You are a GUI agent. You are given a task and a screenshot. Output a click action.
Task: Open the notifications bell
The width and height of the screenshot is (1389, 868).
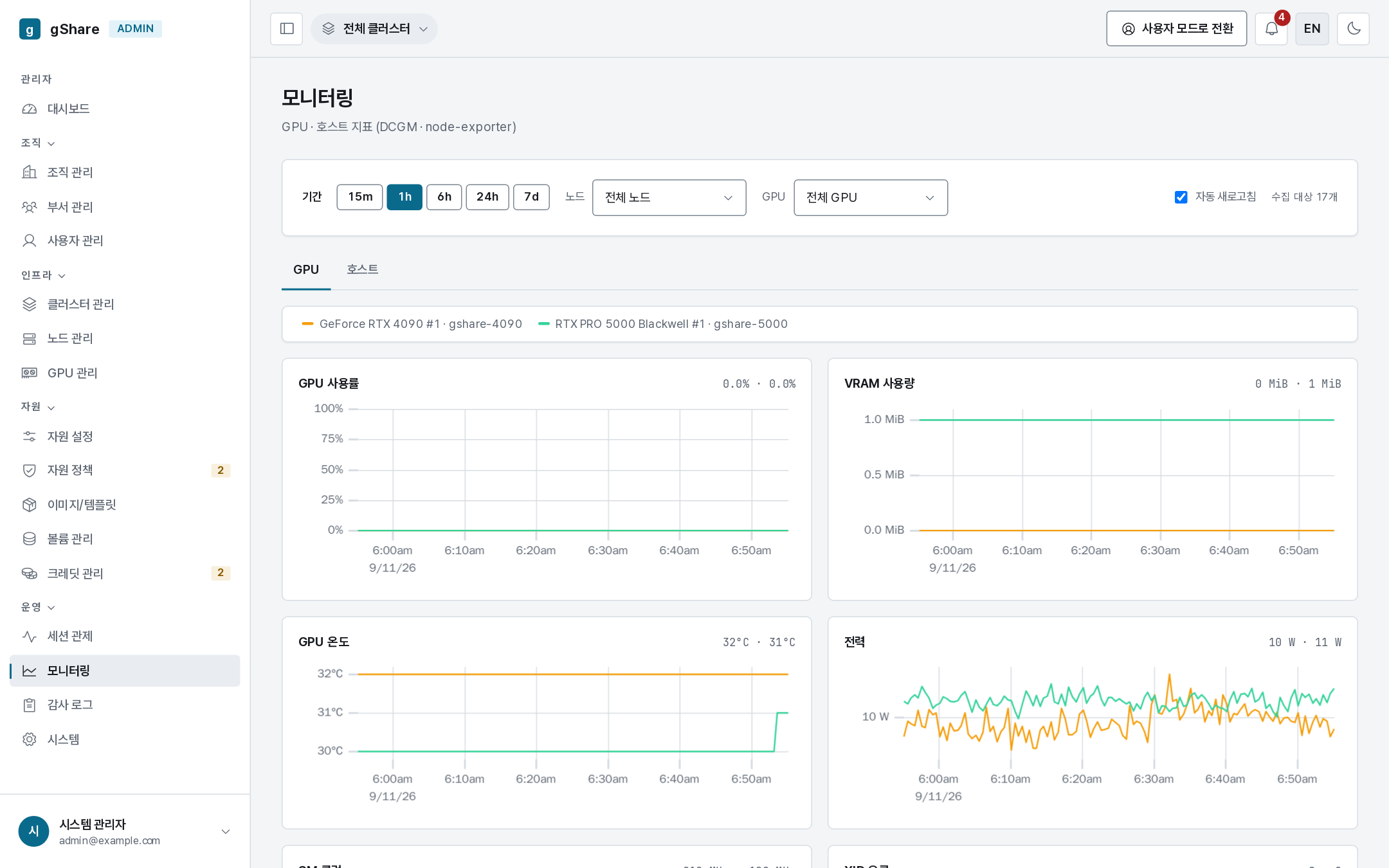click(1271, 29)
